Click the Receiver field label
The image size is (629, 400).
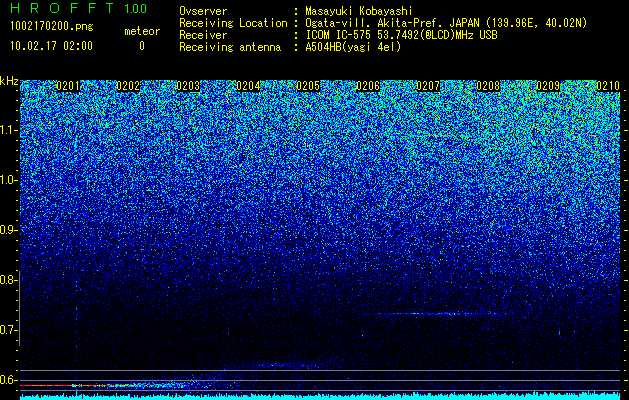point(203,35)
